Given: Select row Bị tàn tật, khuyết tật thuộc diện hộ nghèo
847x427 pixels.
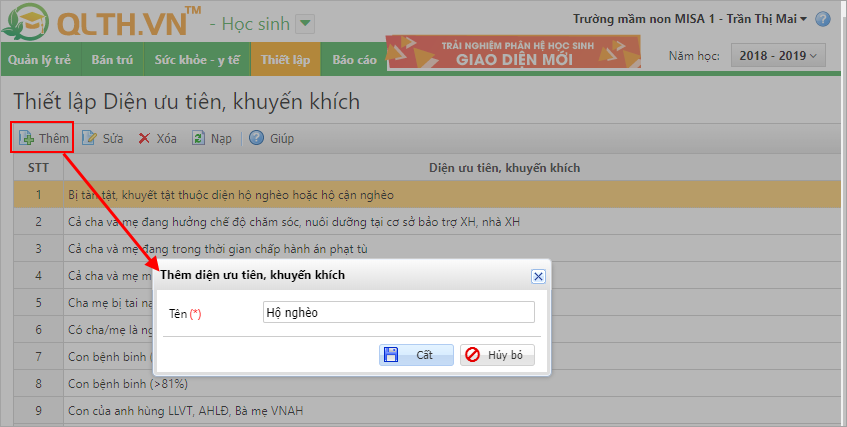Looking at the screenshot, I should point(427,195).
